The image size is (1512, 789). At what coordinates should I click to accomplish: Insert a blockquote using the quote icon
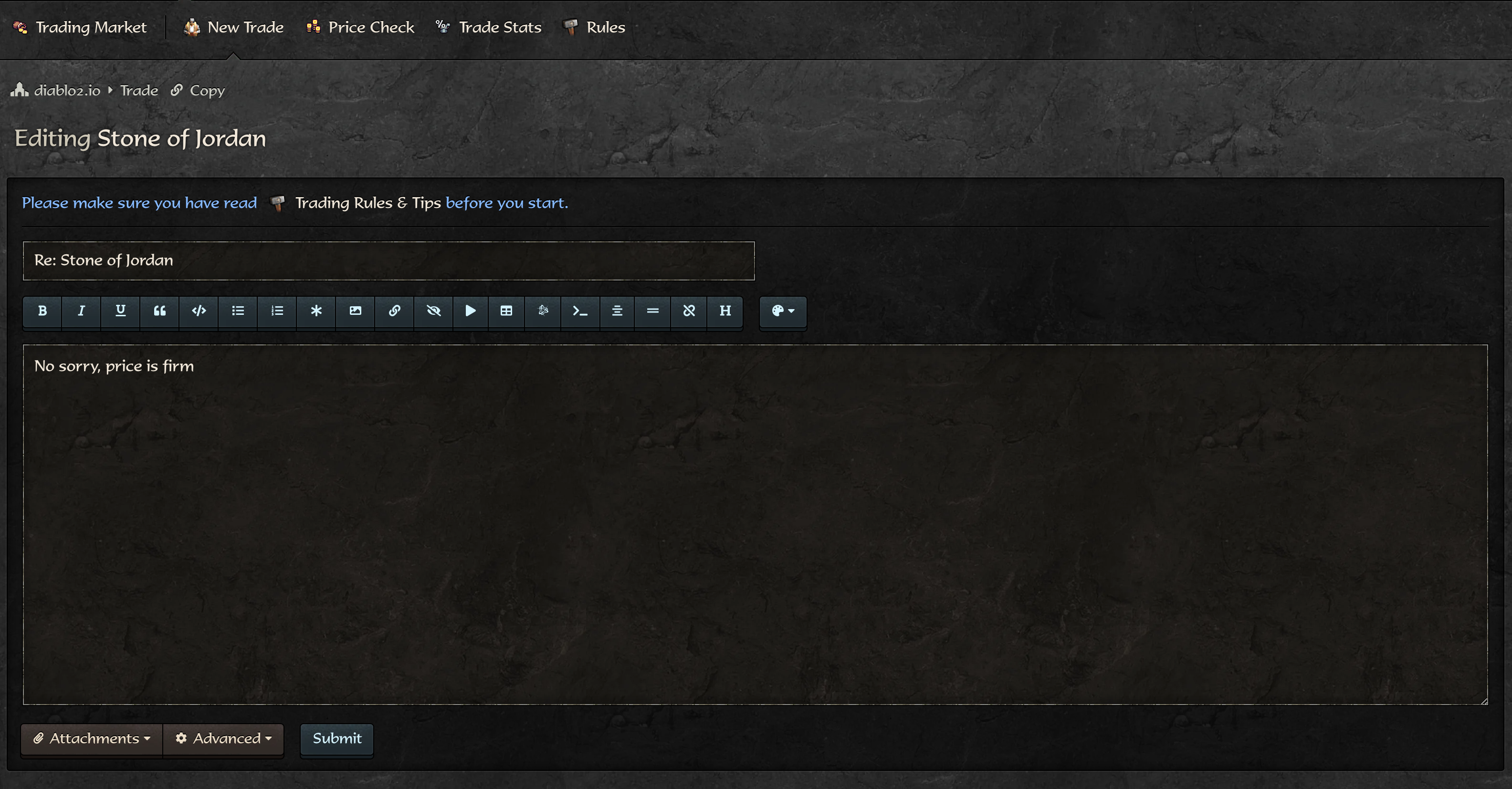[159, 311]
